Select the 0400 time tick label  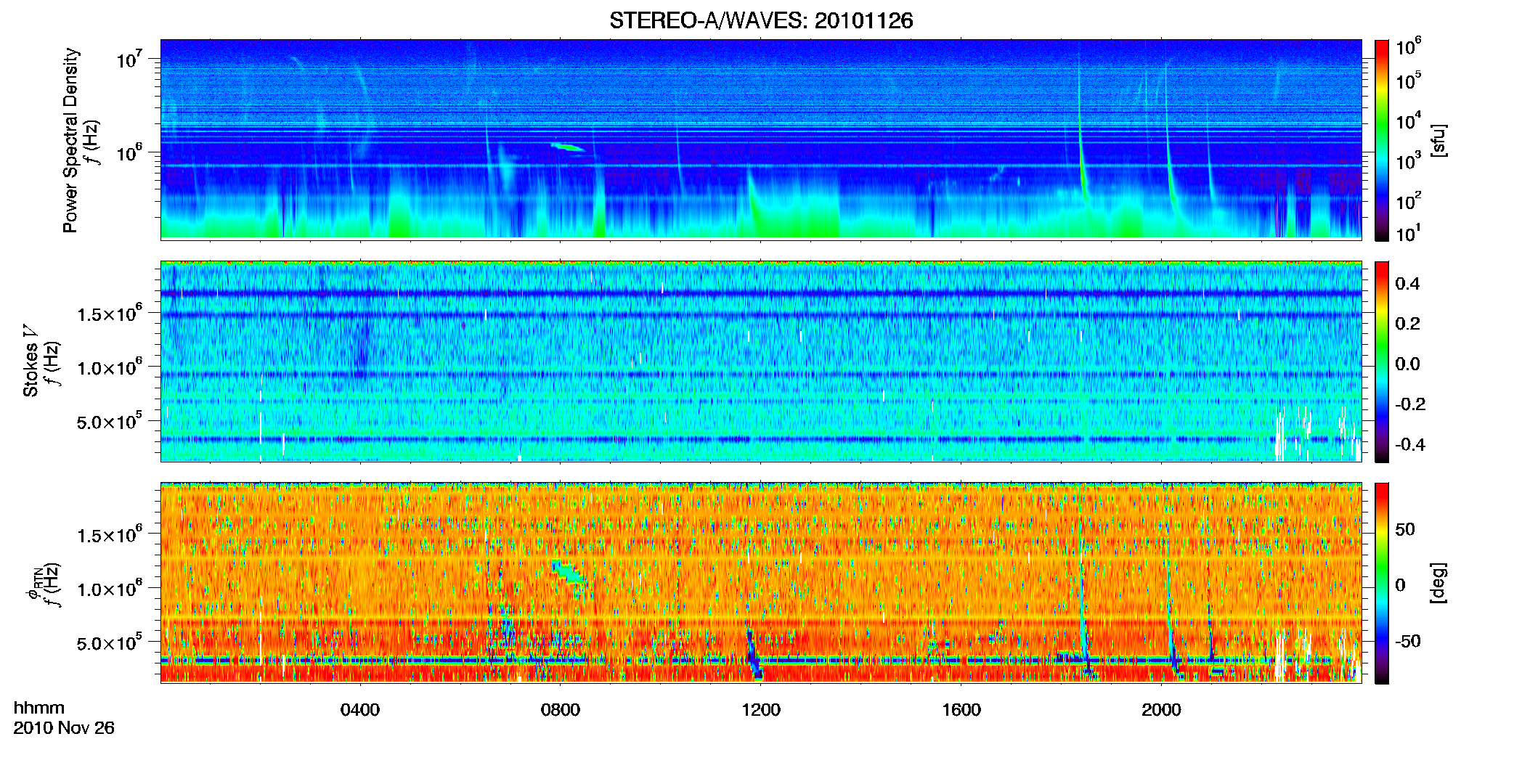360,710
